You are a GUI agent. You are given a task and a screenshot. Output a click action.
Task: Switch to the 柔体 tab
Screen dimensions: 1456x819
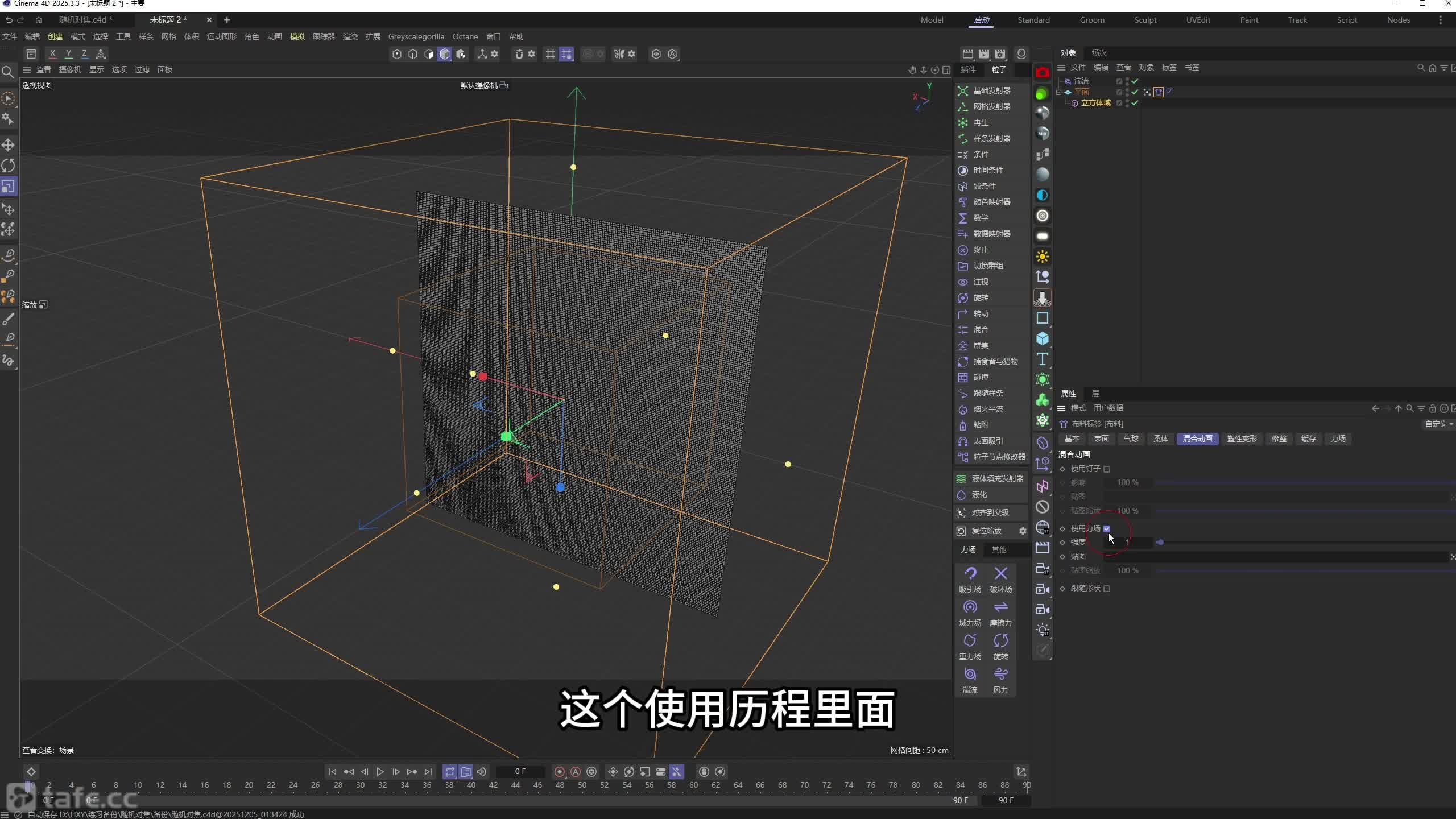[1160, 439]
